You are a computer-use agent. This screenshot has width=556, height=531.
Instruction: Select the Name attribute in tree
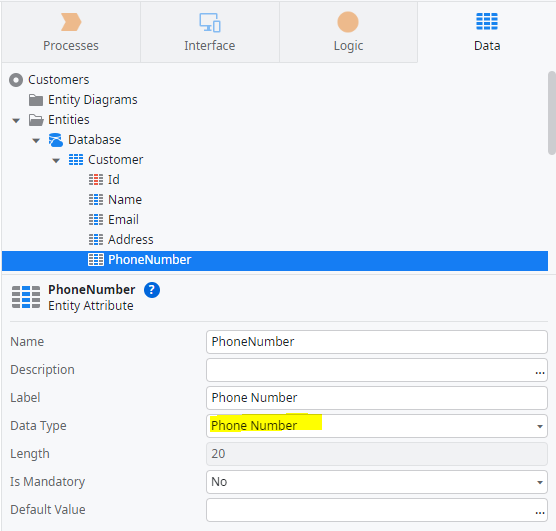click(x=125, y=200)
